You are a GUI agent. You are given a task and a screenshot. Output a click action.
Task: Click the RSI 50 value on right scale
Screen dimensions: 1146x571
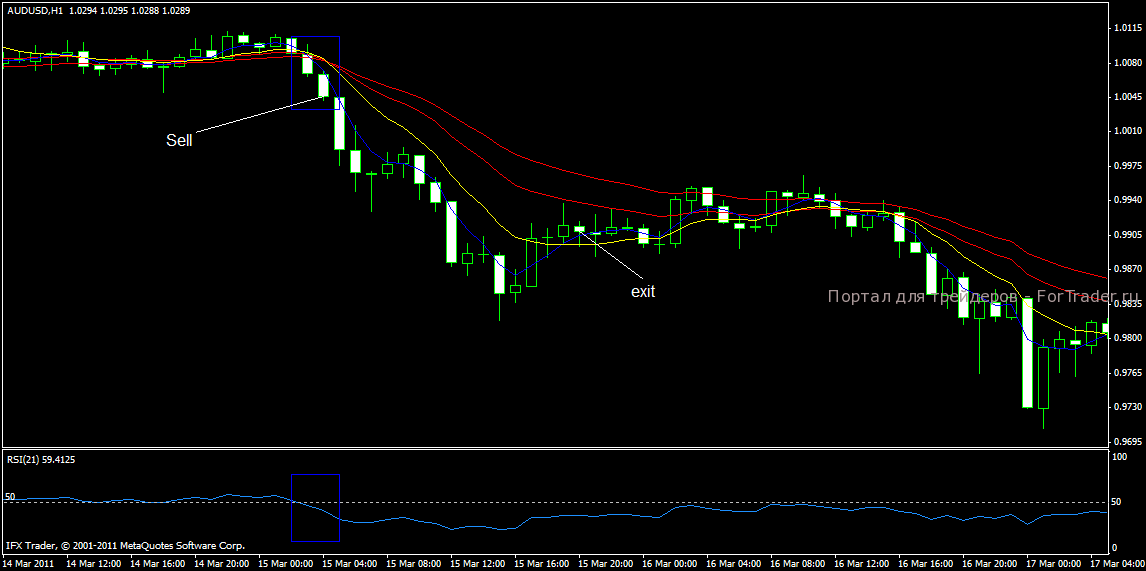click(1117, 502)
